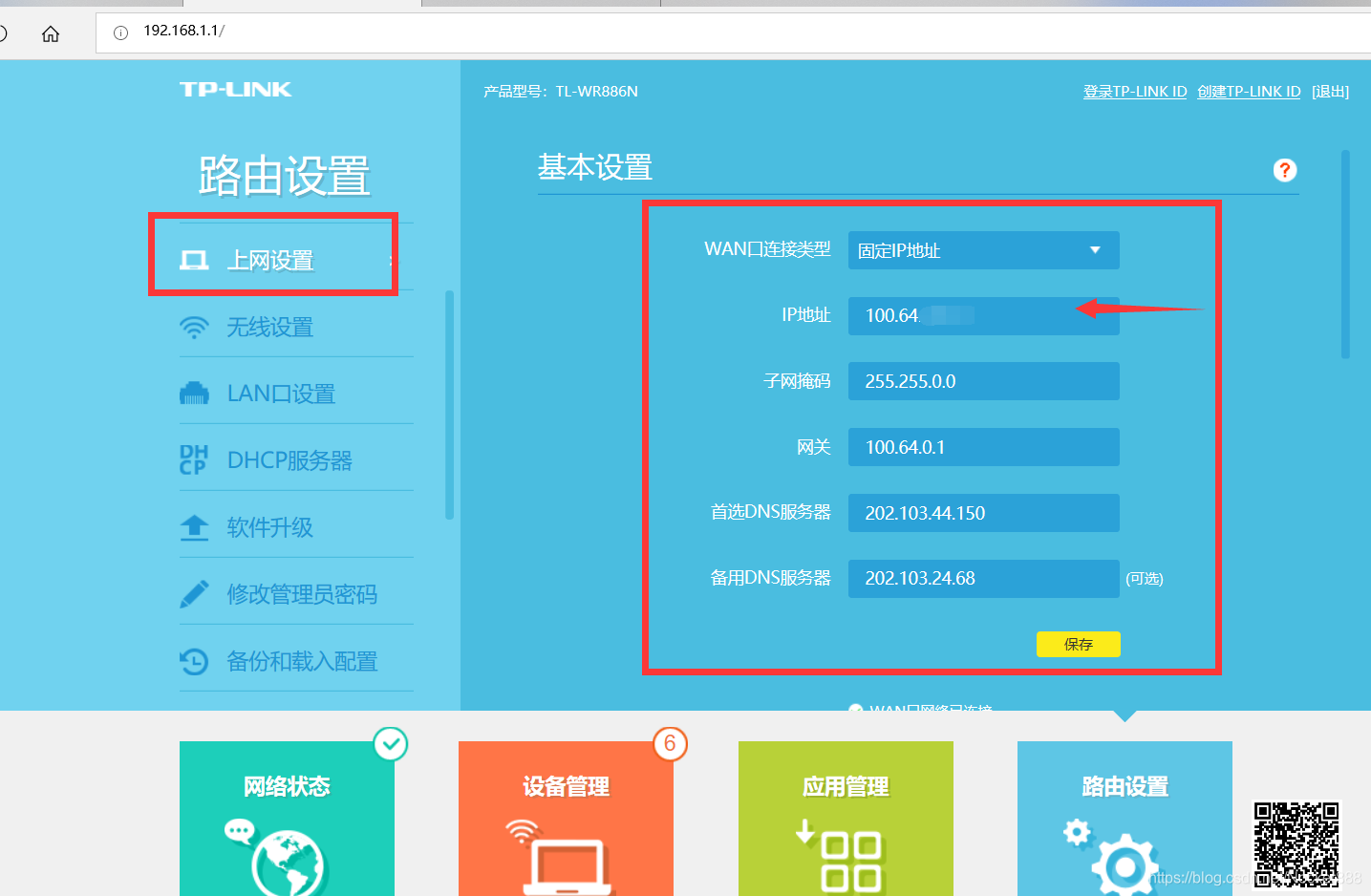
Task: Click the dropdown arrow of 固定IP地址
Action: [x=1096, y=250]
